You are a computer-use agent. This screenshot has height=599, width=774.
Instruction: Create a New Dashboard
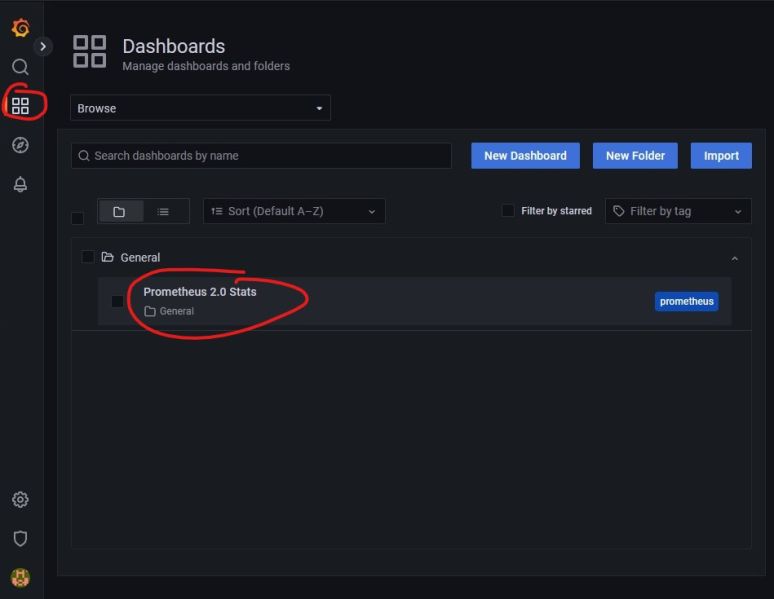click(525, 156)
